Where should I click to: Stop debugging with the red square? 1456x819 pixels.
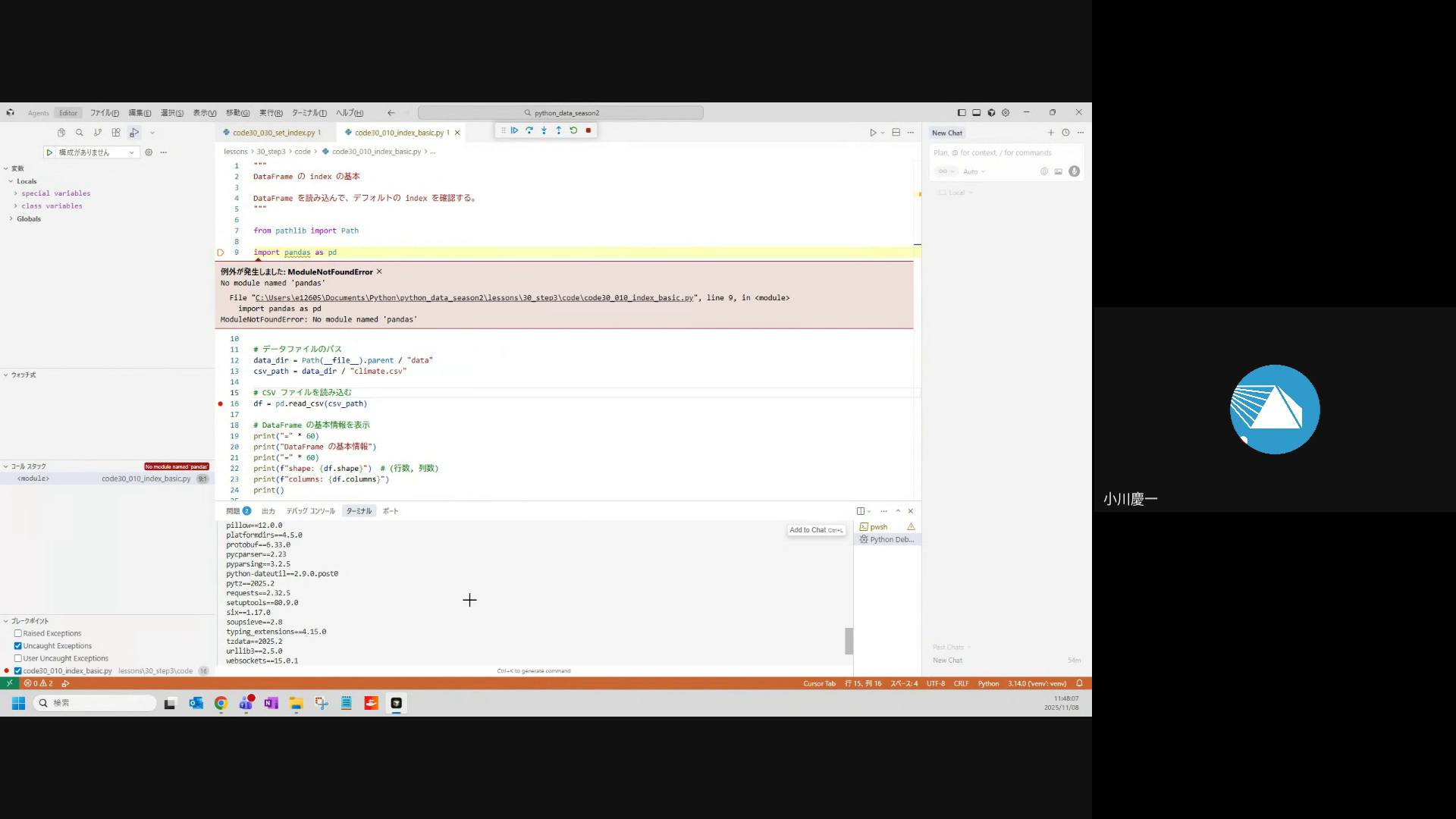pos(588,130)
